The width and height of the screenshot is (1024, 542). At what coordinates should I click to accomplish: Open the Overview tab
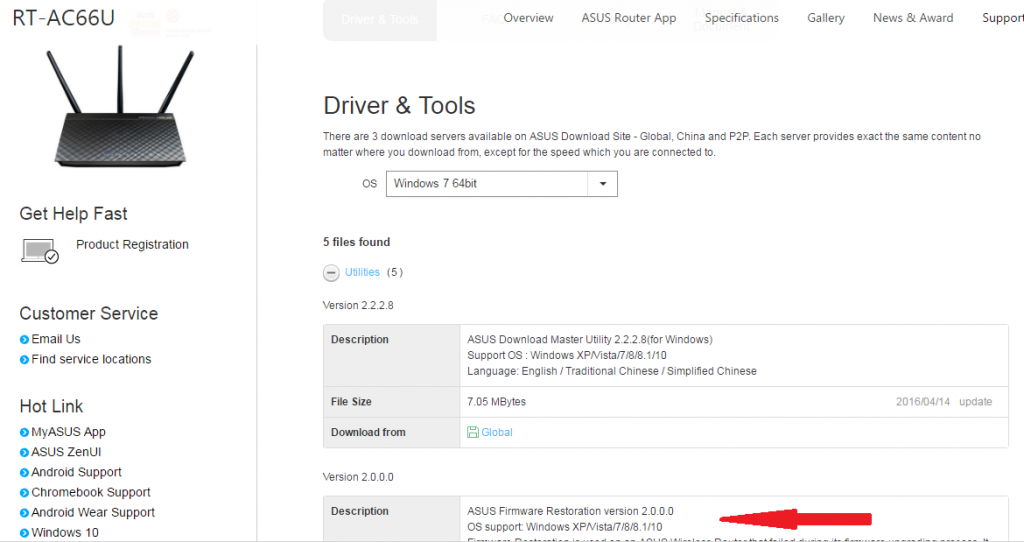[x=528, y=18]
